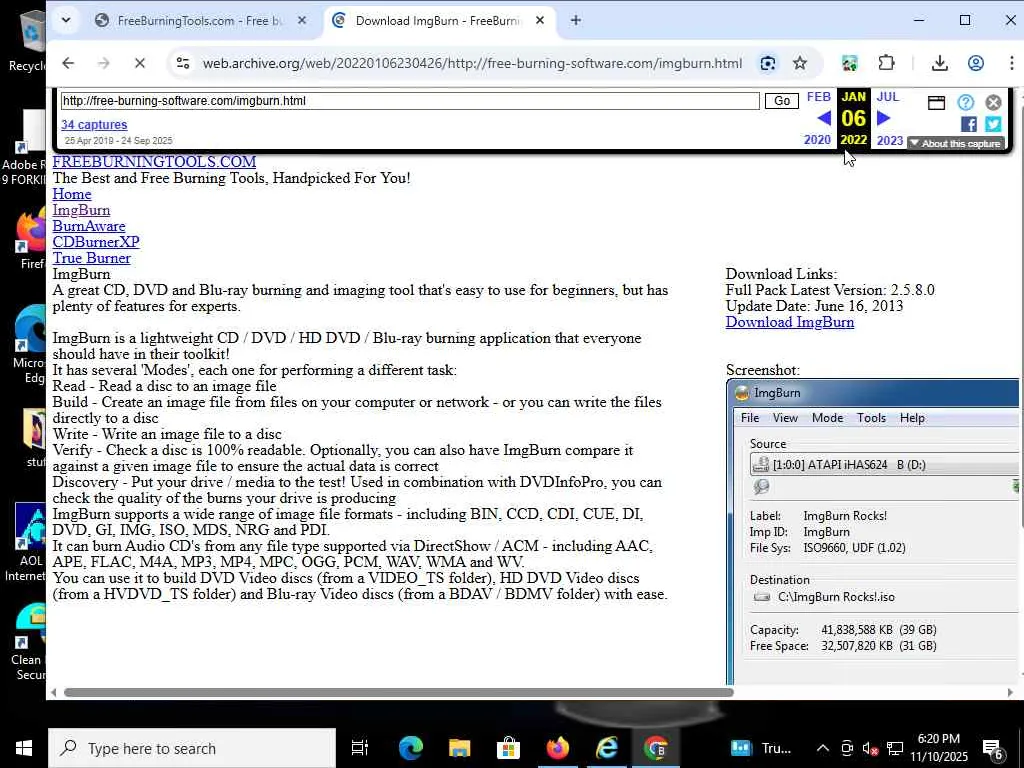Viewport: 1024px width, 768px height.
Task: Open the True Burner navigation link
Action: point(91,258)
